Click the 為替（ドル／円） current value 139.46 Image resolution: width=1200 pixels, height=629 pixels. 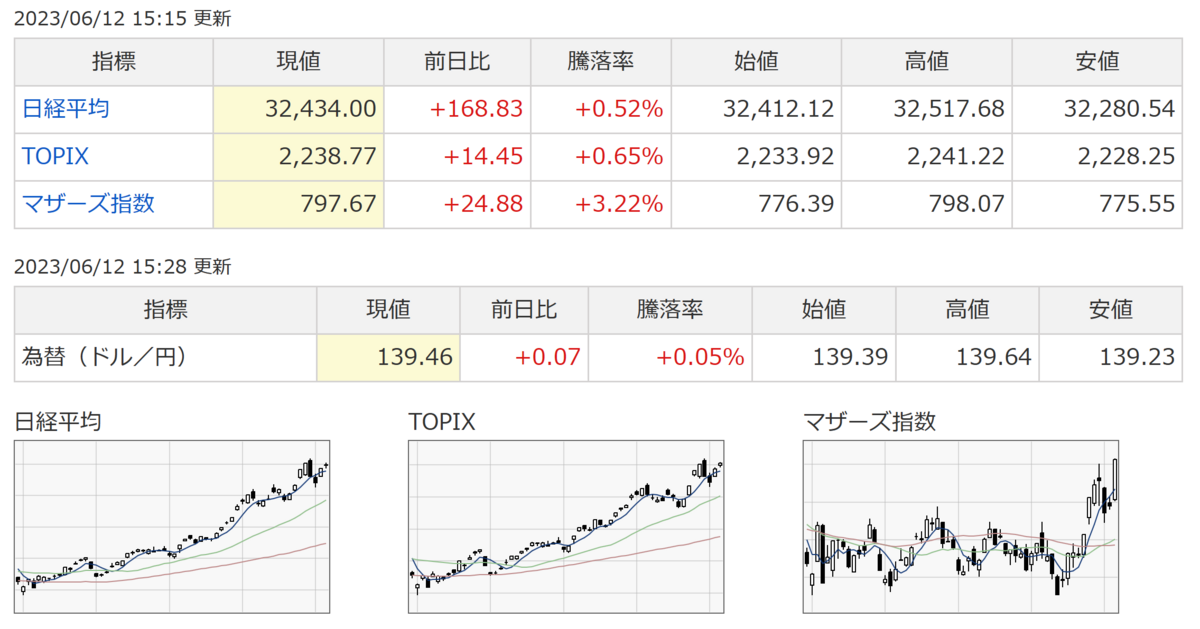tap(416, 356)
